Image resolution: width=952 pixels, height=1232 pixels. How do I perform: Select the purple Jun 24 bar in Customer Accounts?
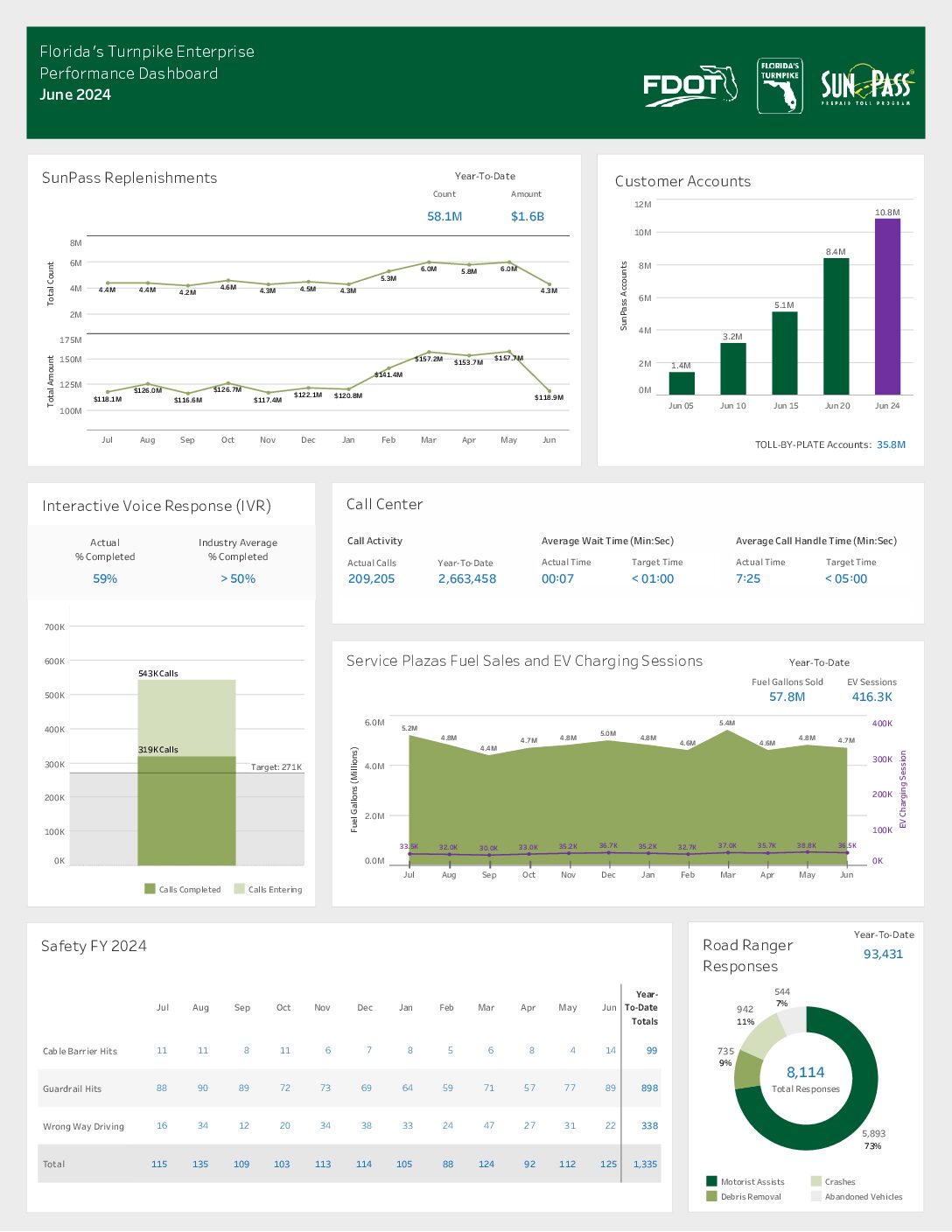tap(887, 306)
